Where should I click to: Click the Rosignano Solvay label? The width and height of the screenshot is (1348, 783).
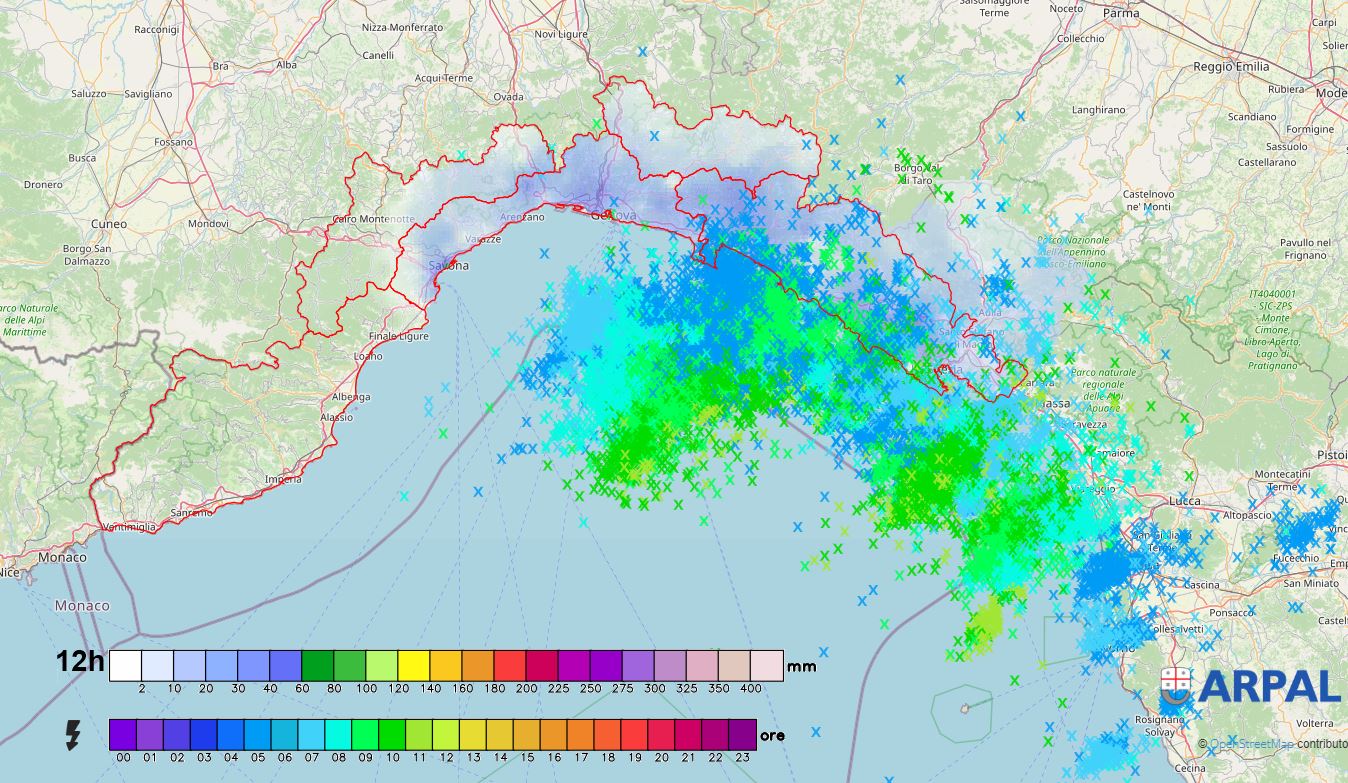1160,726
